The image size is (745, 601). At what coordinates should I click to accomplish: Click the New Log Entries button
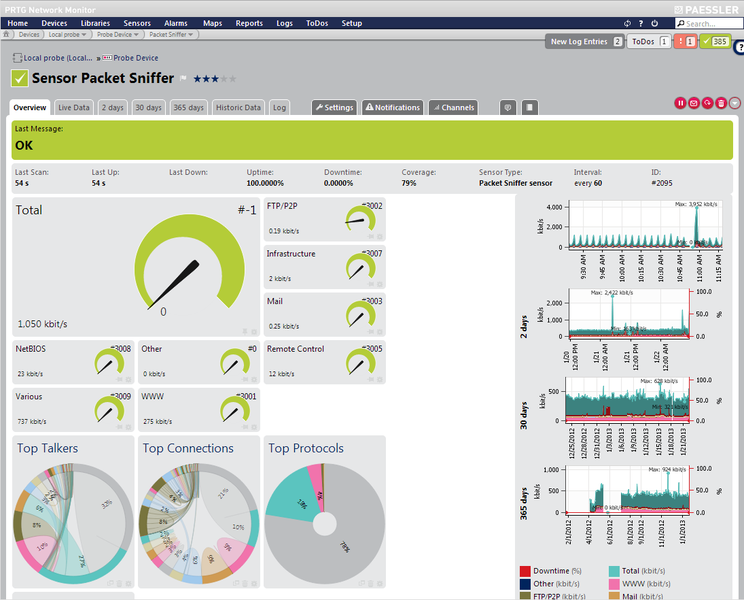pyautogui.click(x=584, y=42)
